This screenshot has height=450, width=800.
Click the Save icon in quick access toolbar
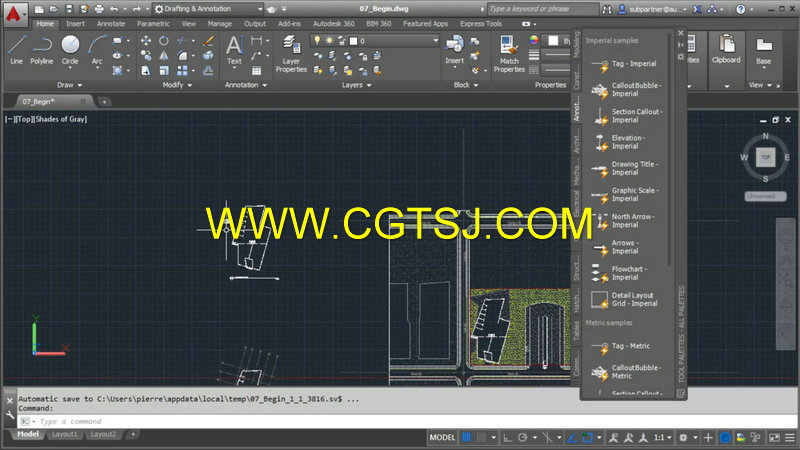click(69, 9)
